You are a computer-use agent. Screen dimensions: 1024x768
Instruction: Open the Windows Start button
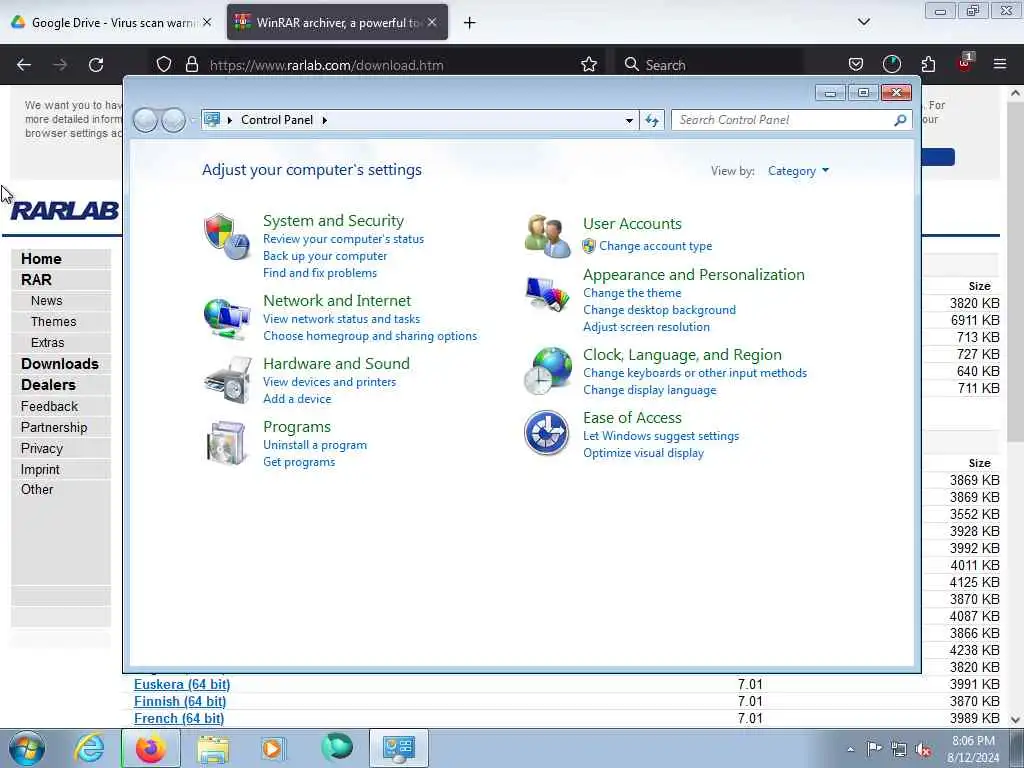click(27, 748)
